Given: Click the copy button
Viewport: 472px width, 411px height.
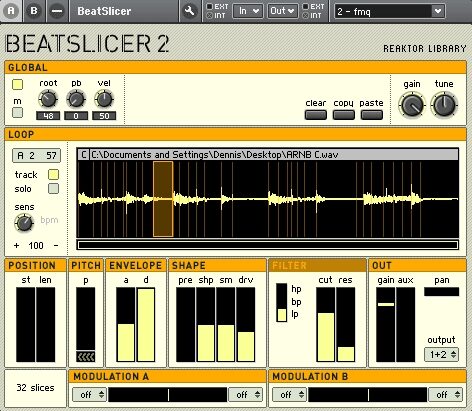Looking at the screenshot, I should click(344, 115).
